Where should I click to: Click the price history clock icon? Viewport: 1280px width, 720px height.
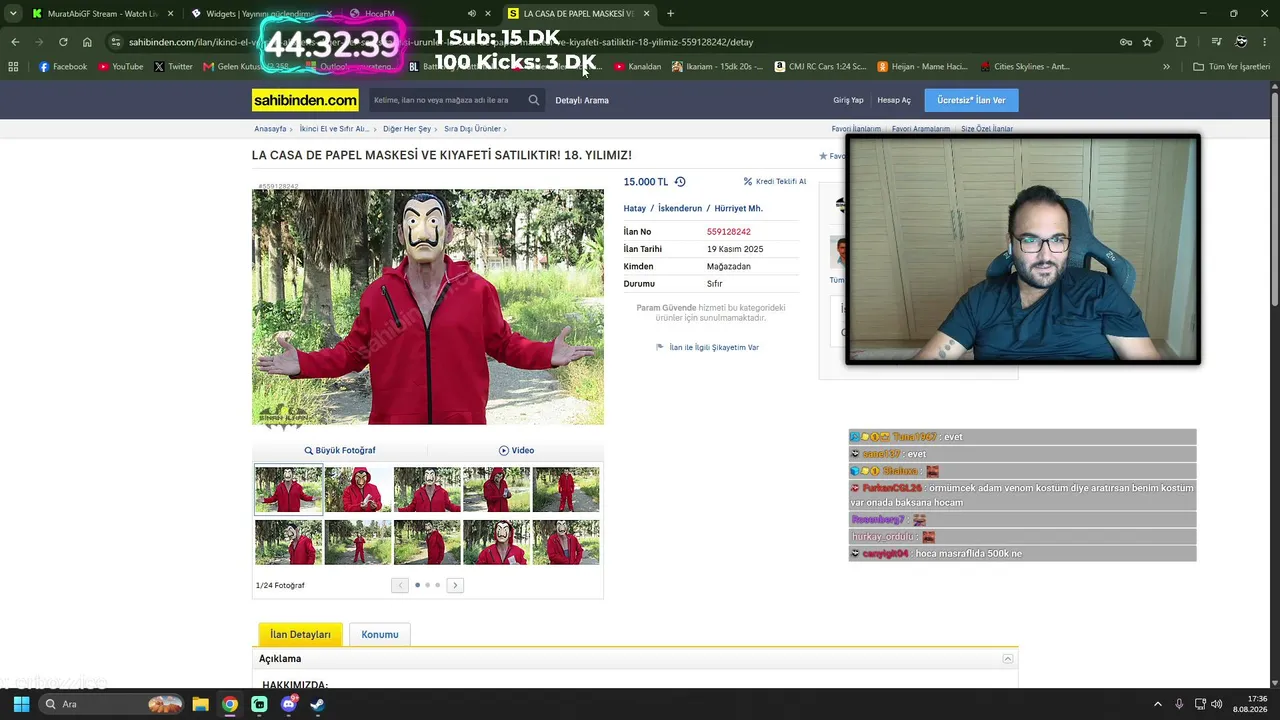click(x=680, y=182)
